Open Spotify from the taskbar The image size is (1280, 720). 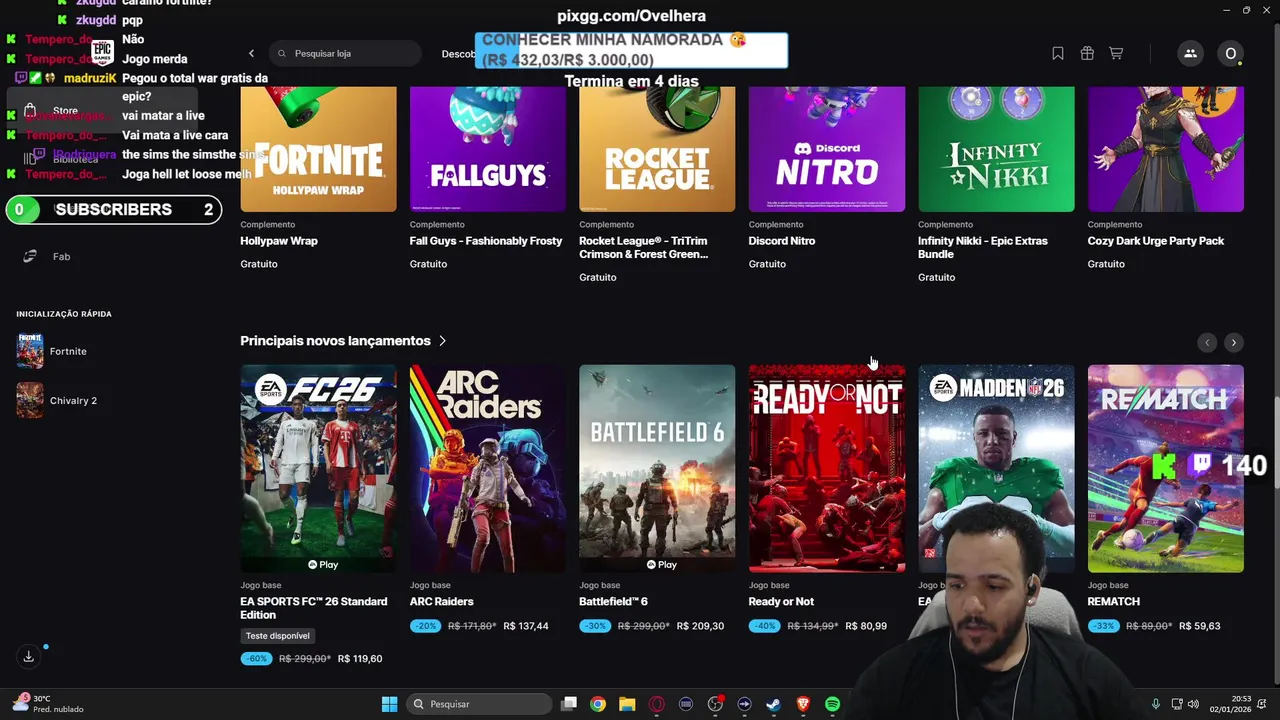833,704
